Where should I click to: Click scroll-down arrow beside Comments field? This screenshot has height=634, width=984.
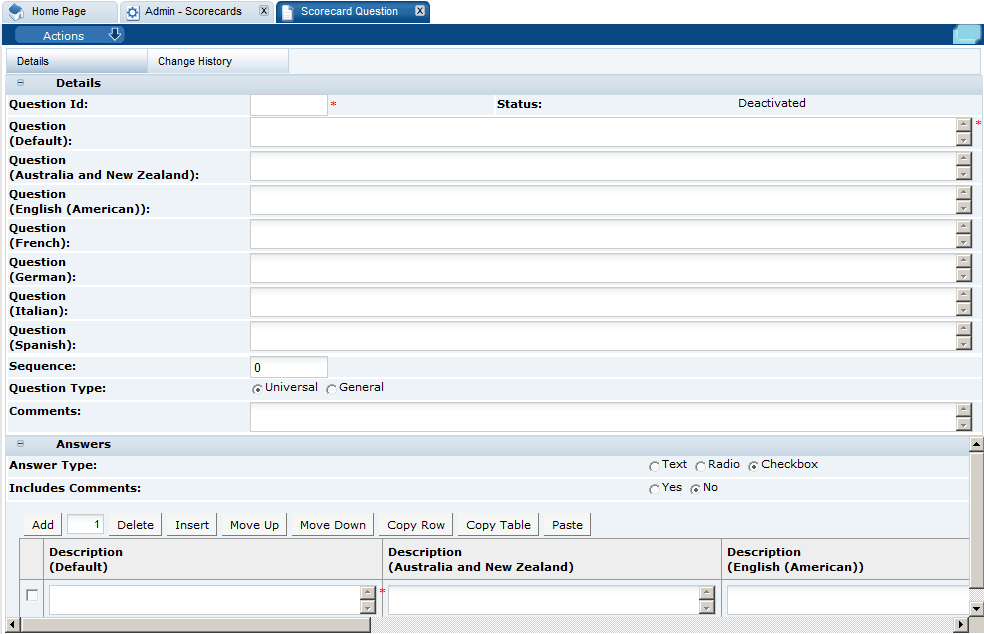[x=962, y=424]
